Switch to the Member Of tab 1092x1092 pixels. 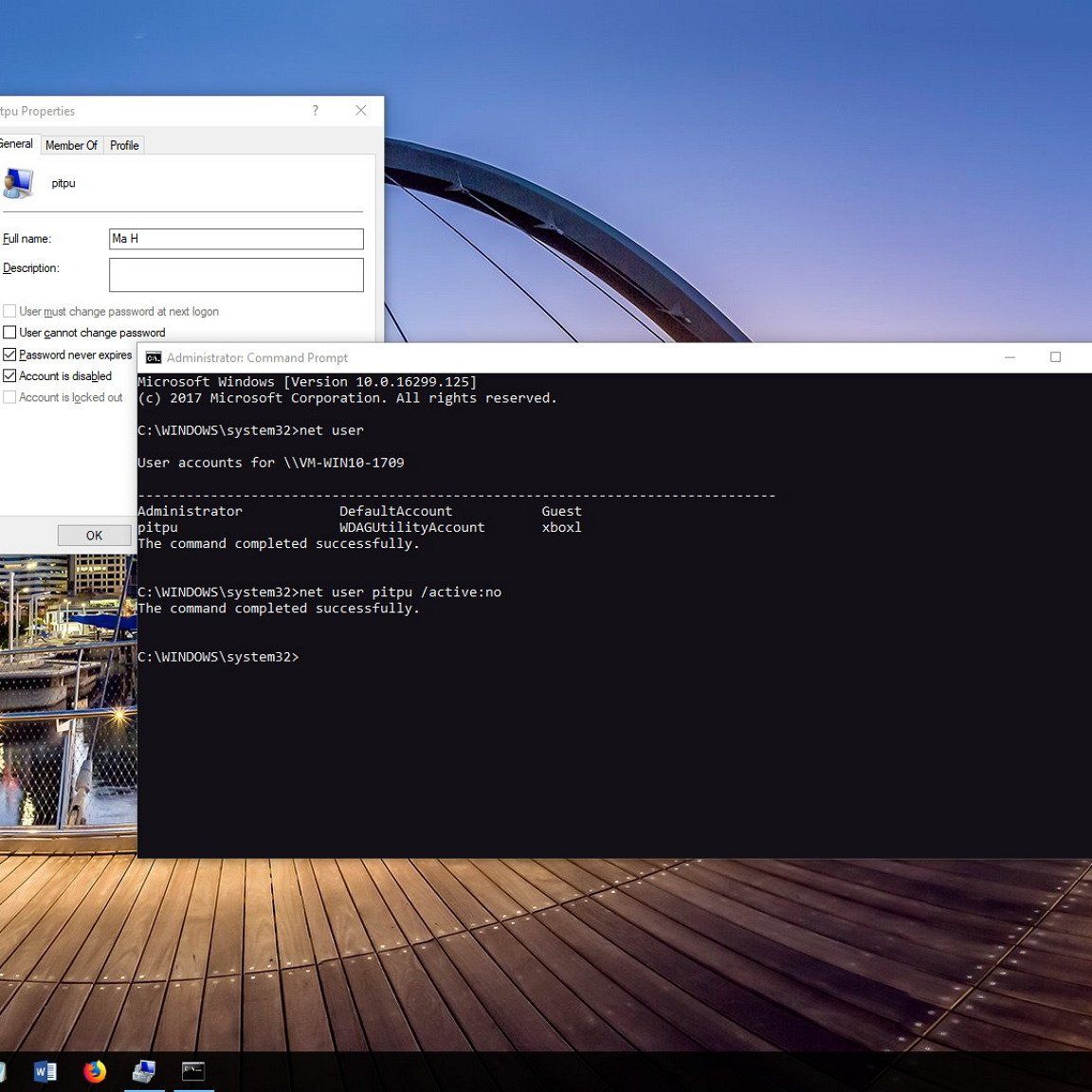point(71,145)
